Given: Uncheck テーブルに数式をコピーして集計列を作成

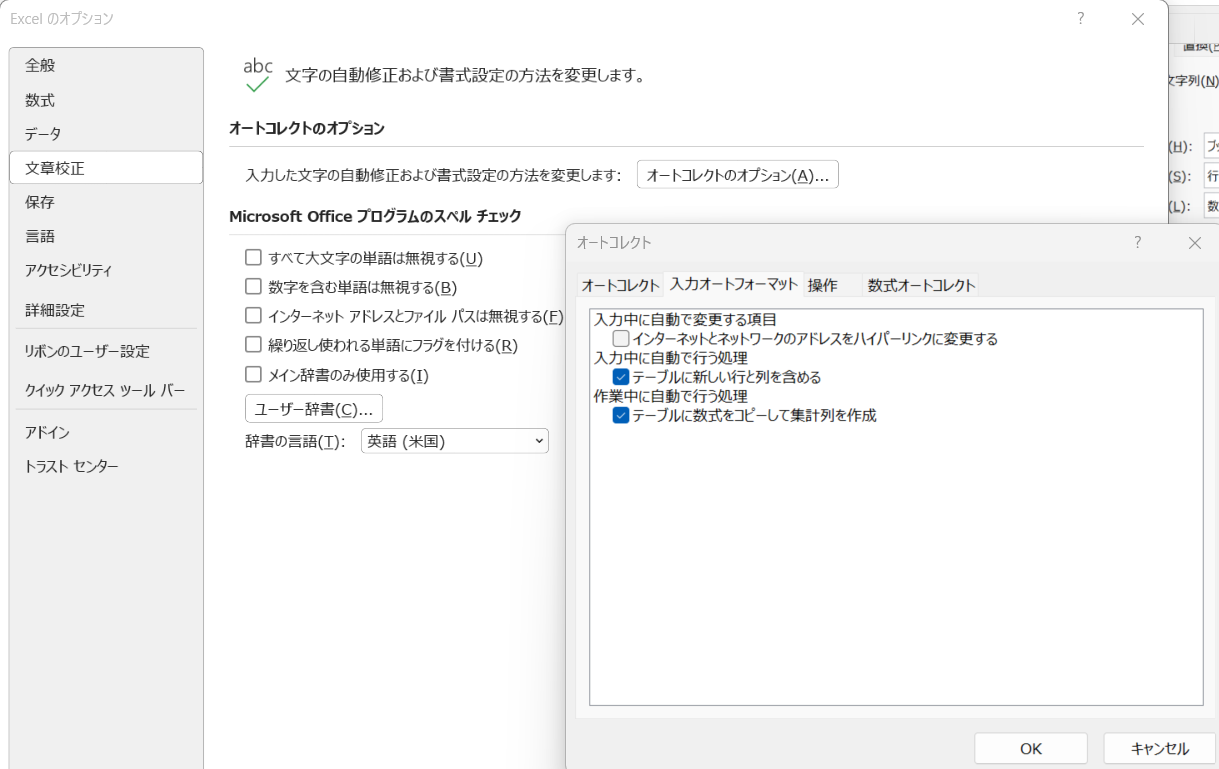Looking at the screenshot, I should click(621, 415).
